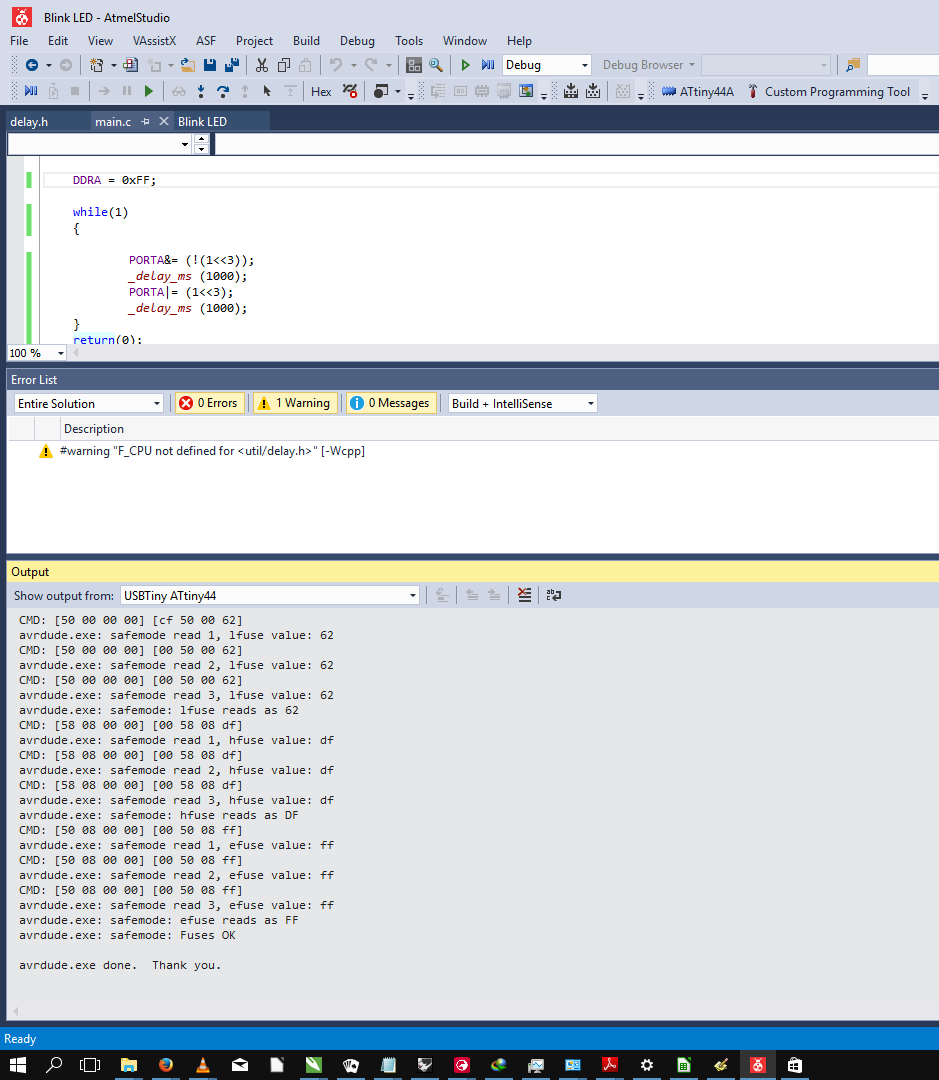Toggle the 0 Errors filter
This screenshot has height=1080, width=939.
(x=207, y=403)
